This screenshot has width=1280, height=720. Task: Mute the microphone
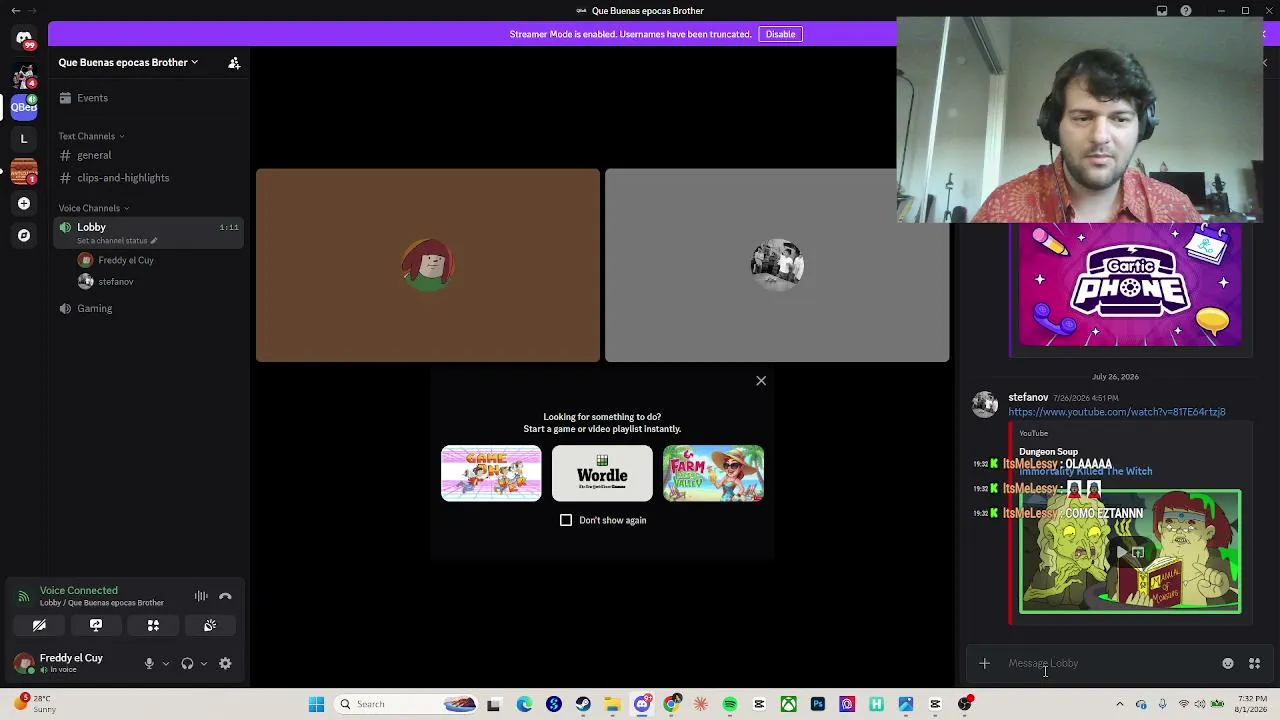[x=149, y=663]
